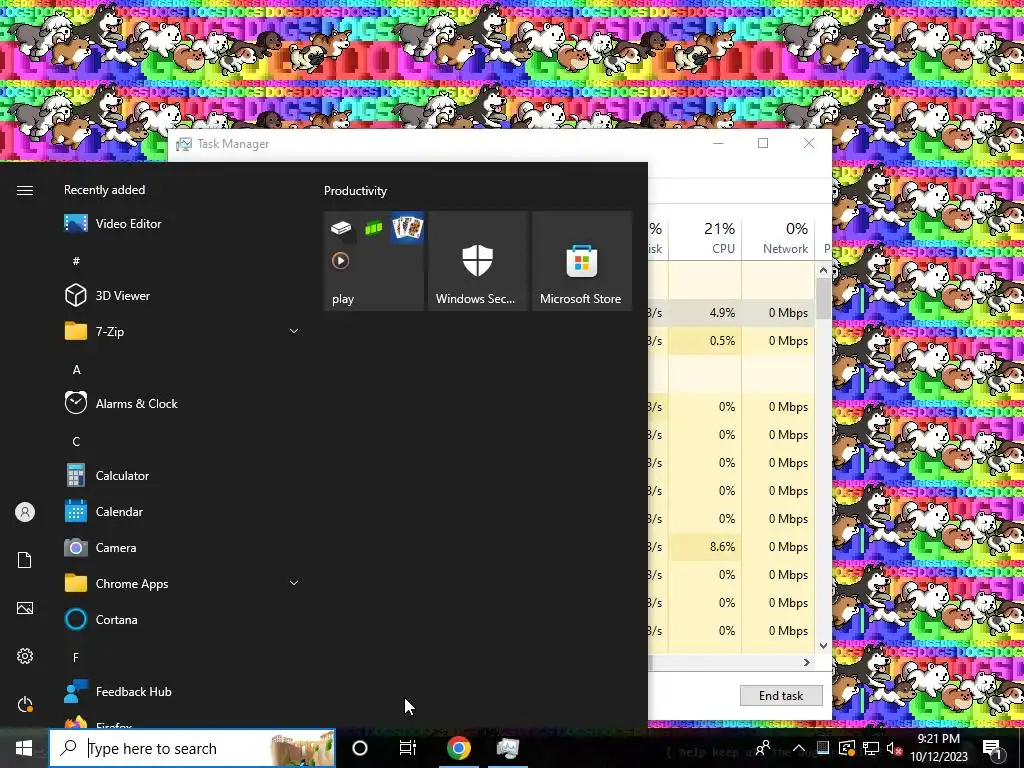
Task: Open Pictures from Start sidebar
Action: pos(25,608)
